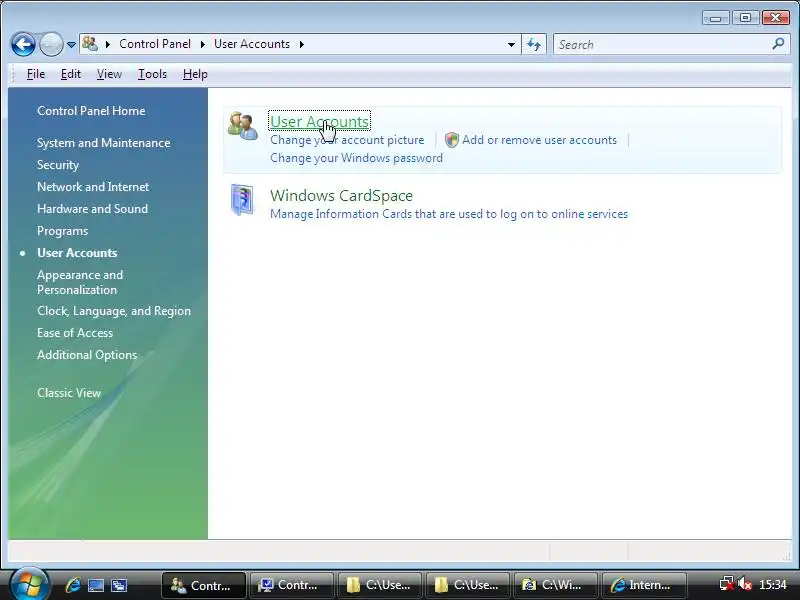Image resolution: width=800 pixels, height=600 pixels.
Task: Open the User Accounts heading link
Action: click(319, 121)
